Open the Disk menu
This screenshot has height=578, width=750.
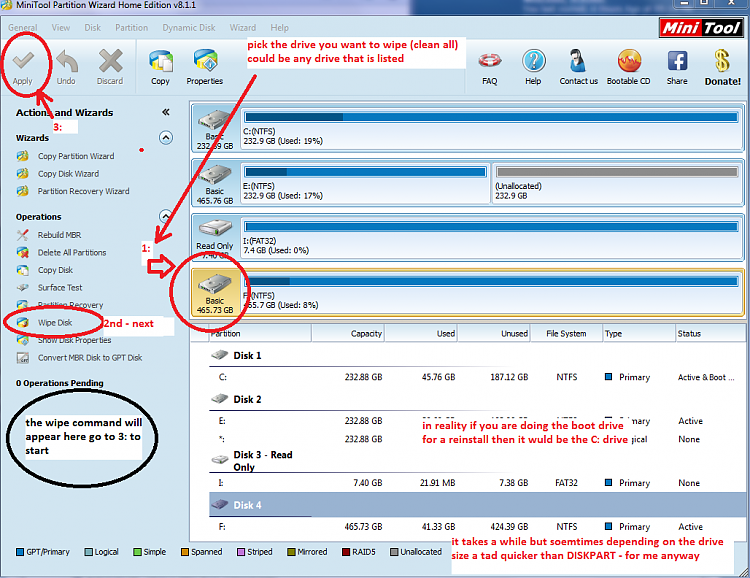(x=92, y=28)
